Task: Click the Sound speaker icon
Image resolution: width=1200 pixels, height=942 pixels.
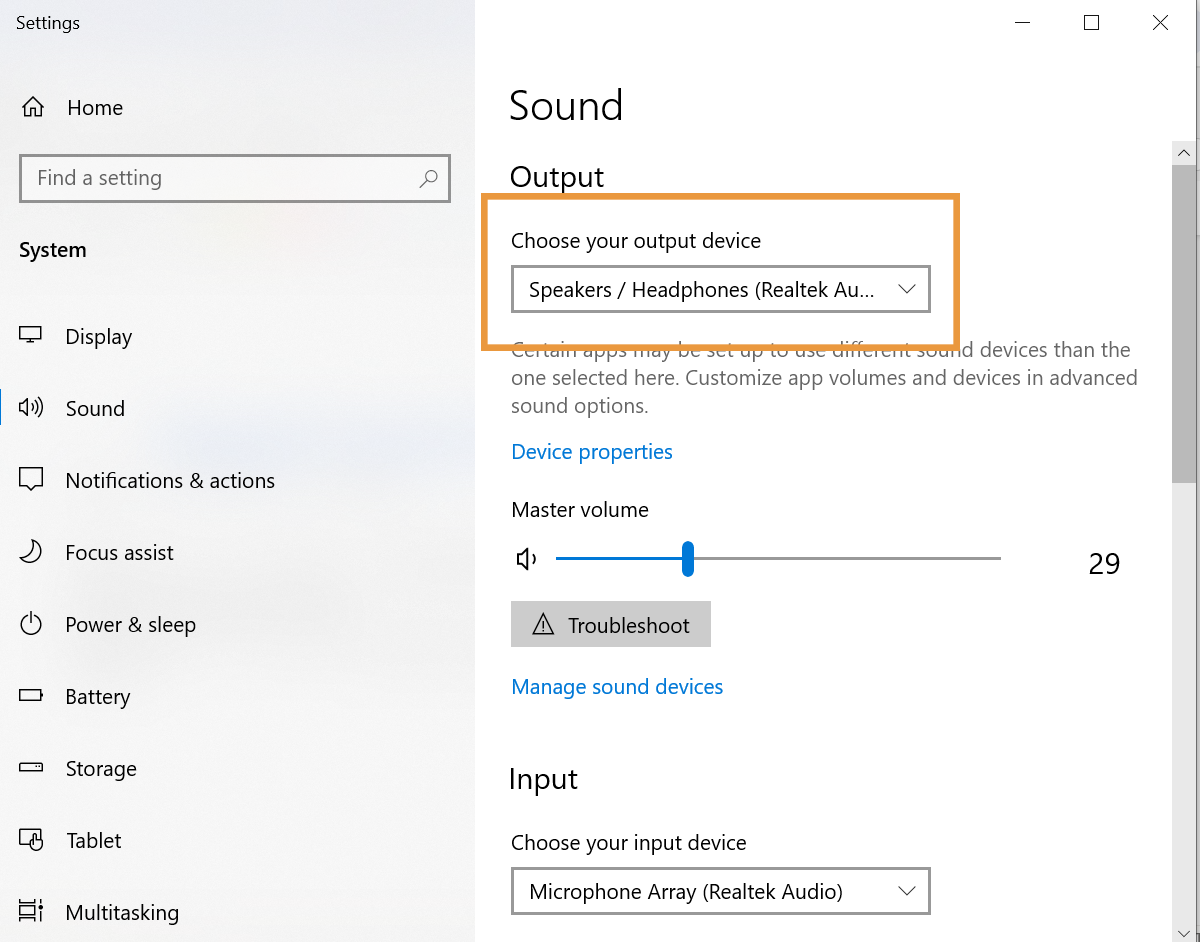Action: 32,407
